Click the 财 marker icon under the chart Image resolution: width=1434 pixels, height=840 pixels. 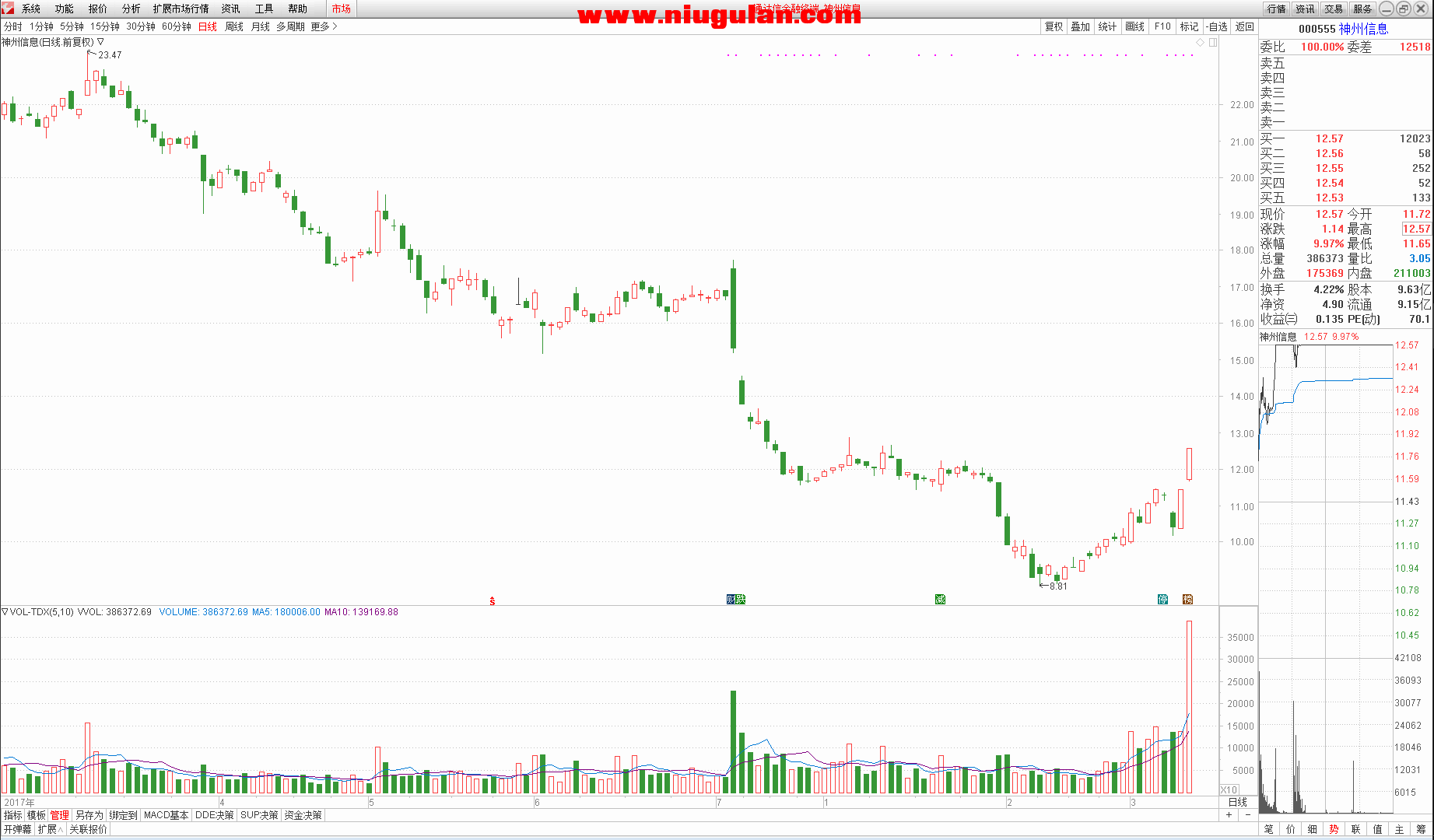point(731,599)
